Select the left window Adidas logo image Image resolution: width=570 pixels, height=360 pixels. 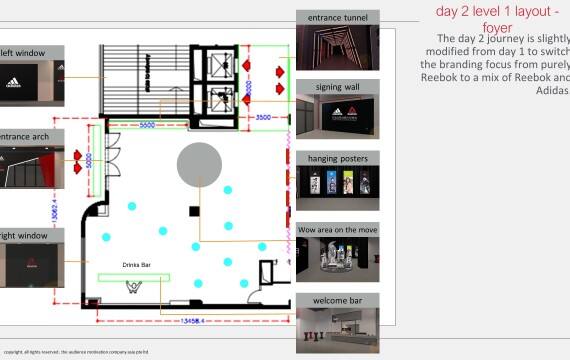32,83
